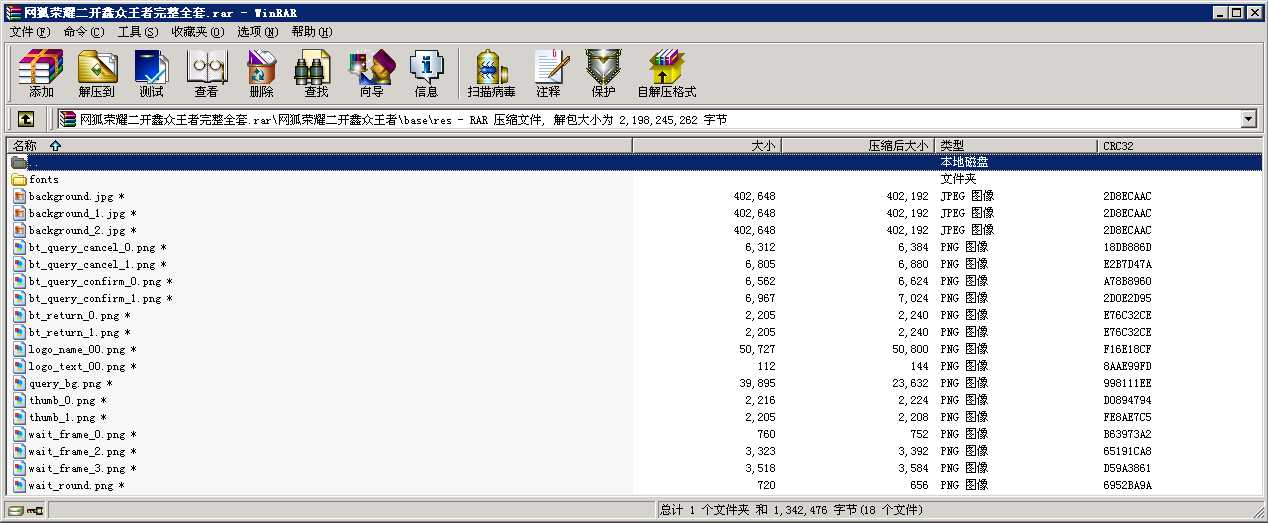Click the WinRAR title bar icon

(x=13, y=12)
